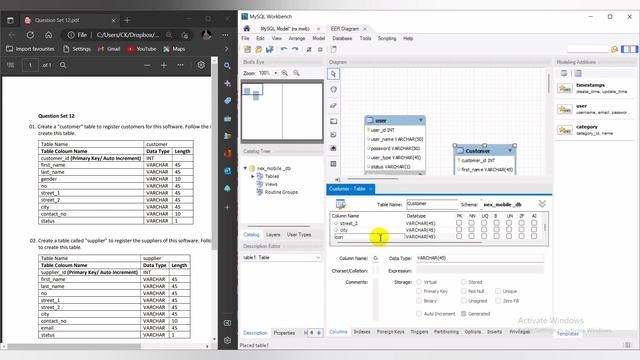Click the find-in-PDF magnifier icon
Screen dimensions: 640x360
point(63,65)
